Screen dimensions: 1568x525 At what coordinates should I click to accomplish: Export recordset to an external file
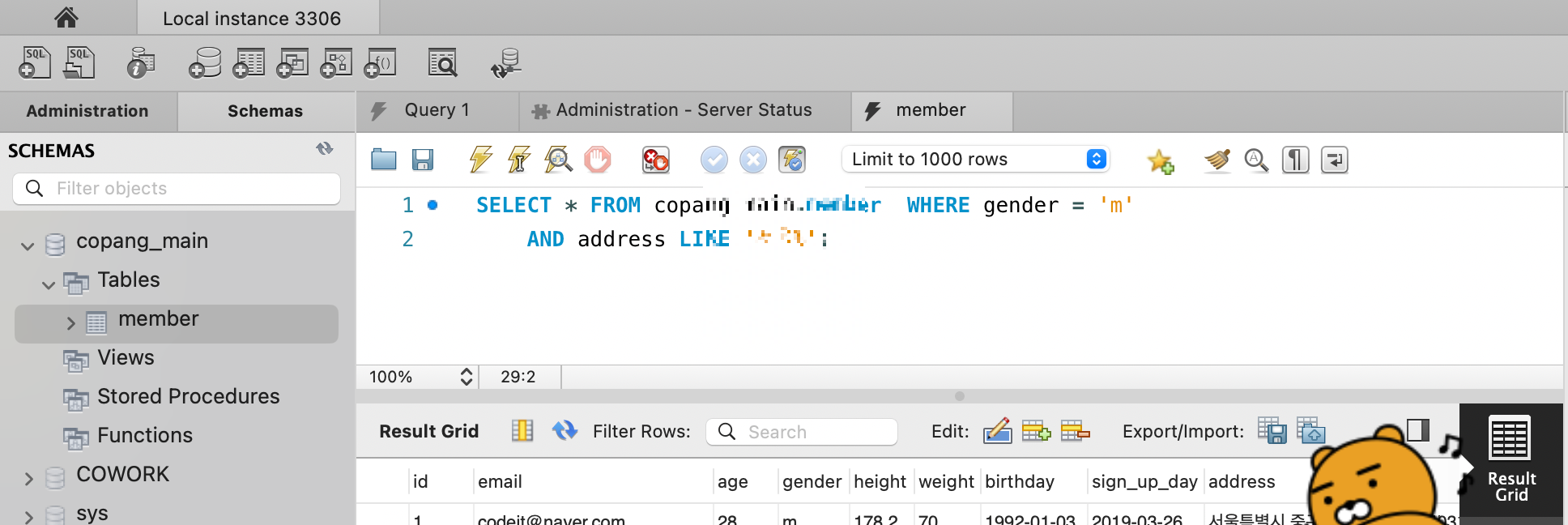click(1272, 430)
